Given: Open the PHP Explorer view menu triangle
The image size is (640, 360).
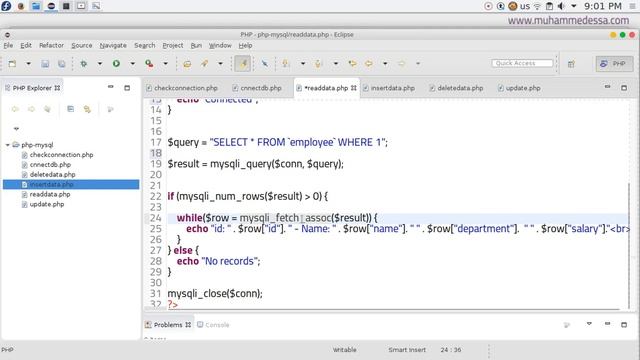Looking at the screenshot, I should (x=16, y=129).
